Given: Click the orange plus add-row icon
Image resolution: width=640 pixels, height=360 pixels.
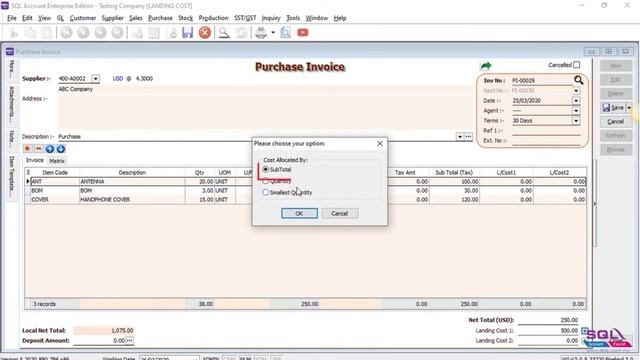Looking at the screenshot, I should 27,149.
